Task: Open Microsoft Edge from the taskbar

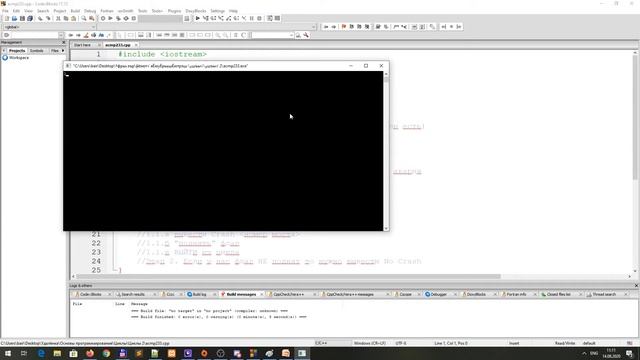Action: coord(41,353)
